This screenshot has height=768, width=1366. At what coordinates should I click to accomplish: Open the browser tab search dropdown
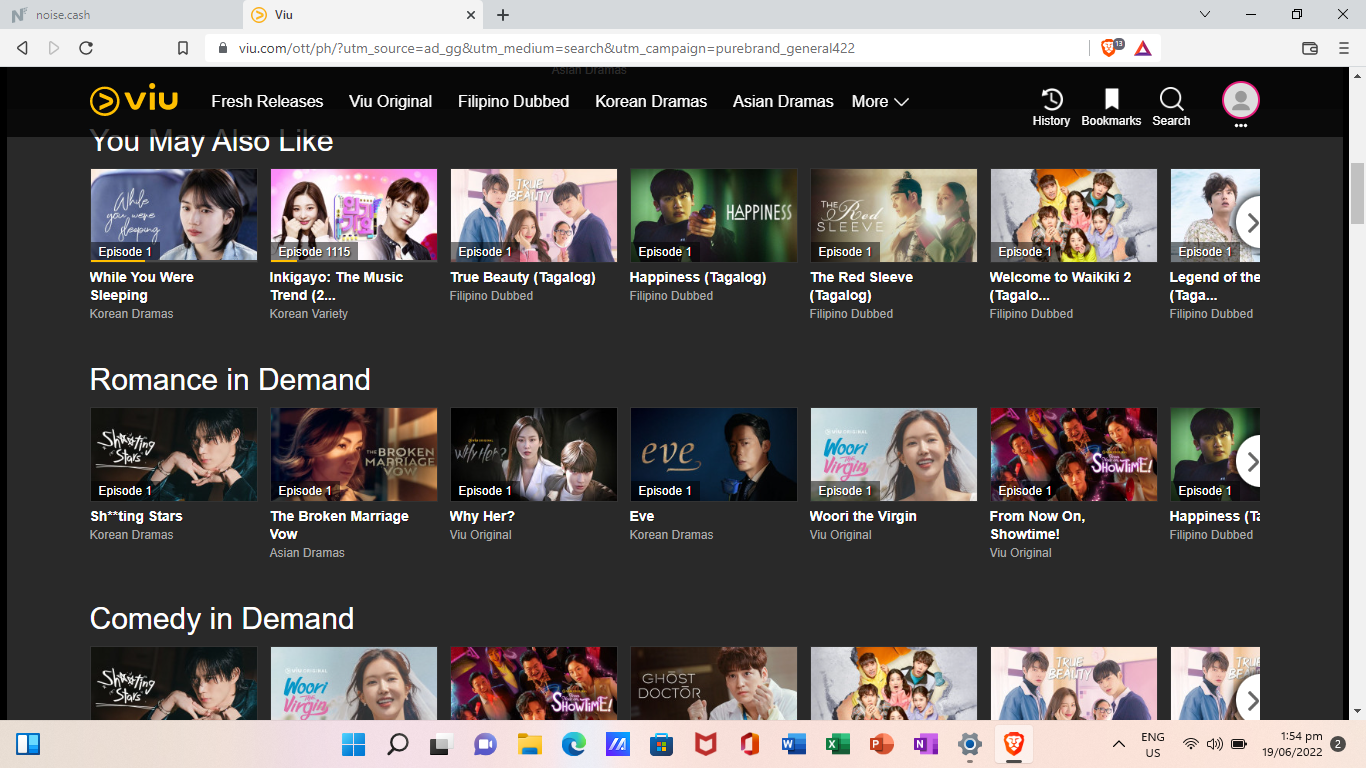[x=1205, y=14]
